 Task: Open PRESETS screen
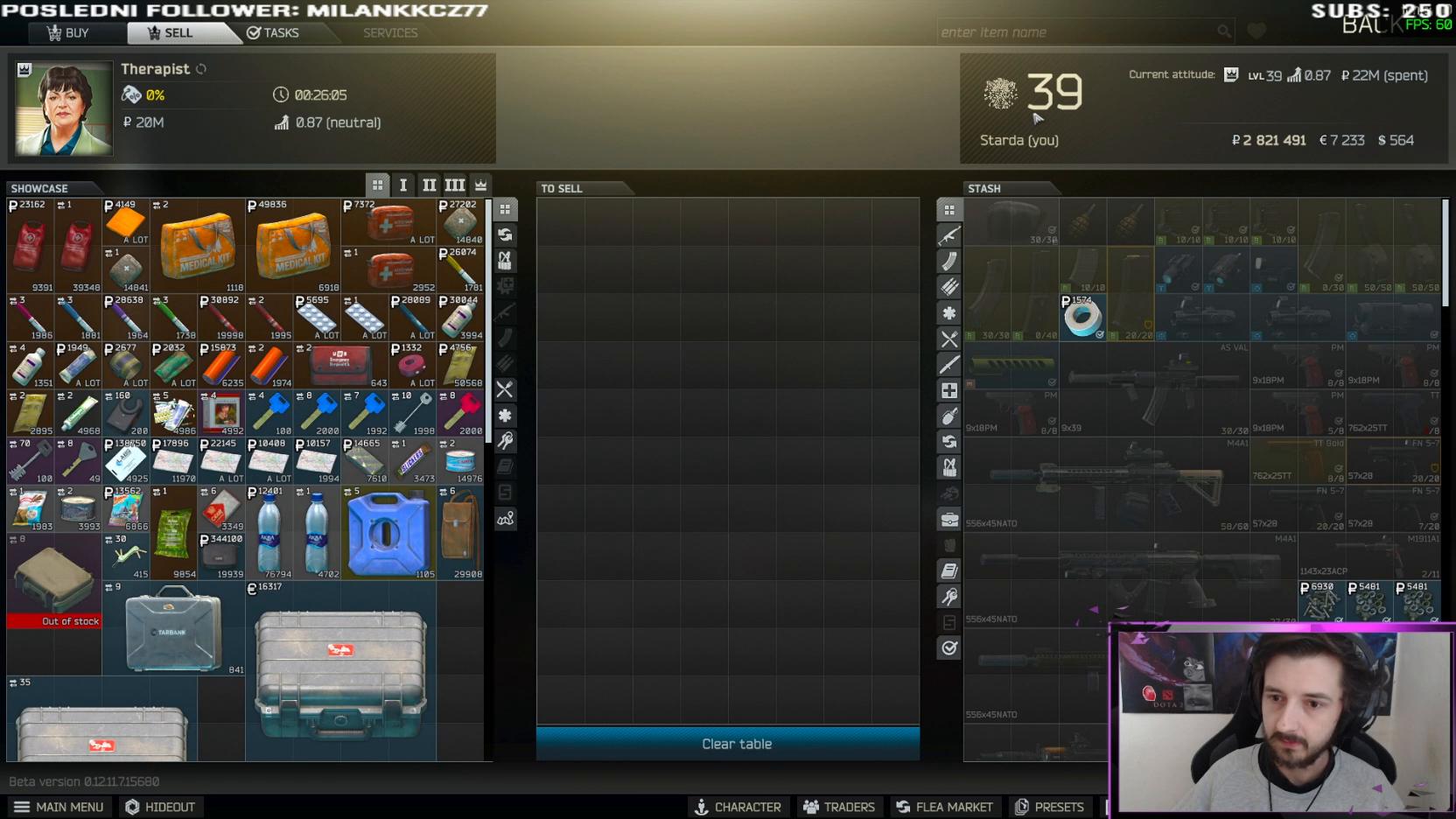(1049, 807)
